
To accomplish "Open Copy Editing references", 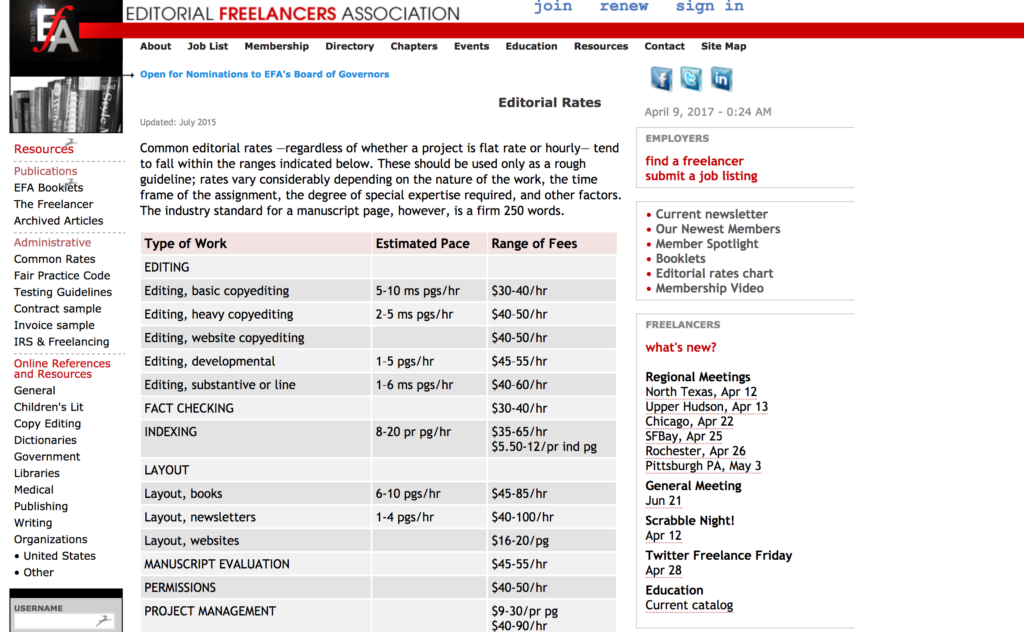I will point(47,424).
